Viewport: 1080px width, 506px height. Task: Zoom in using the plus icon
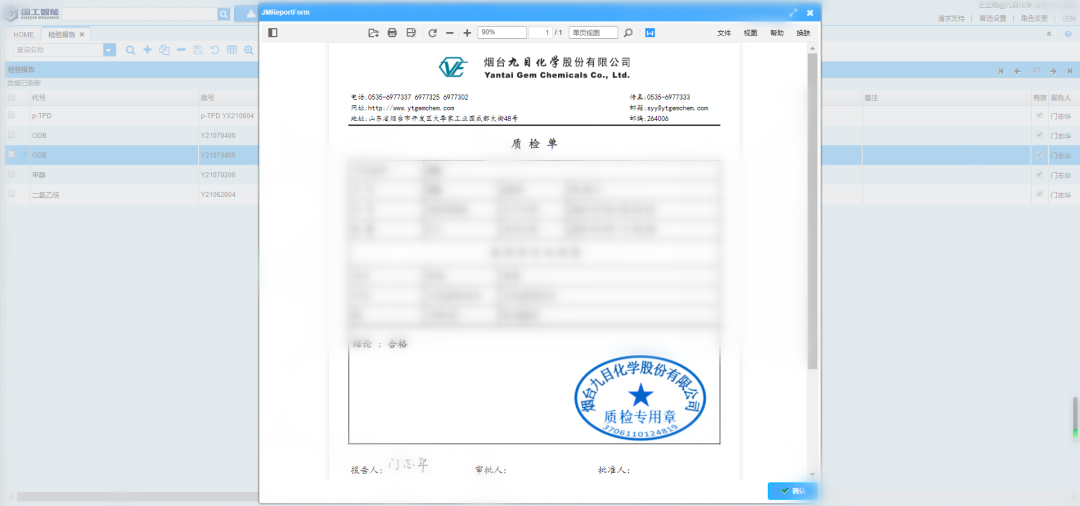point(467,33)
